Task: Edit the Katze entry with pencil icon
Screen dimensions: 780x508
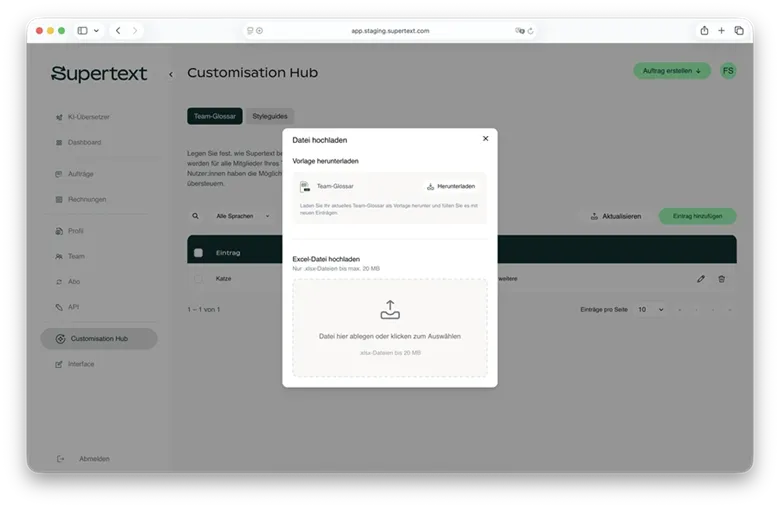Action: click(701, 279)
